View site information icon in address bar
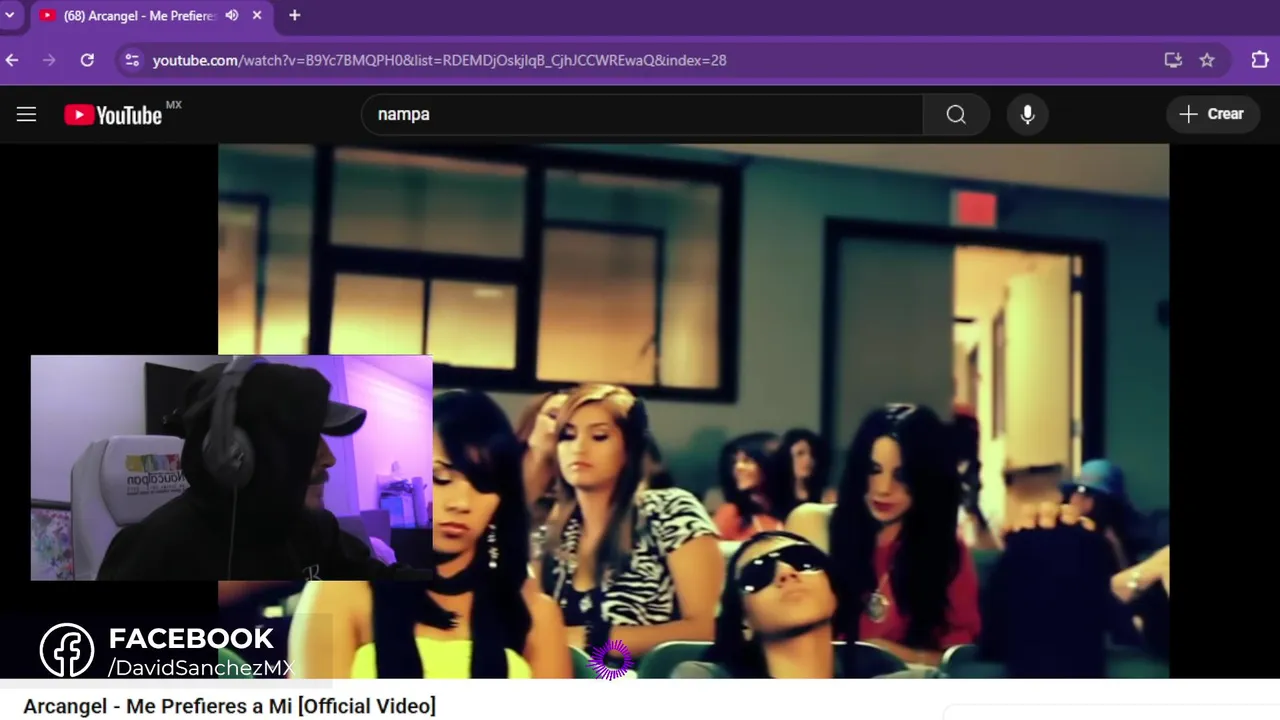This screenshot has width=1280, height=720. (132, 60)
